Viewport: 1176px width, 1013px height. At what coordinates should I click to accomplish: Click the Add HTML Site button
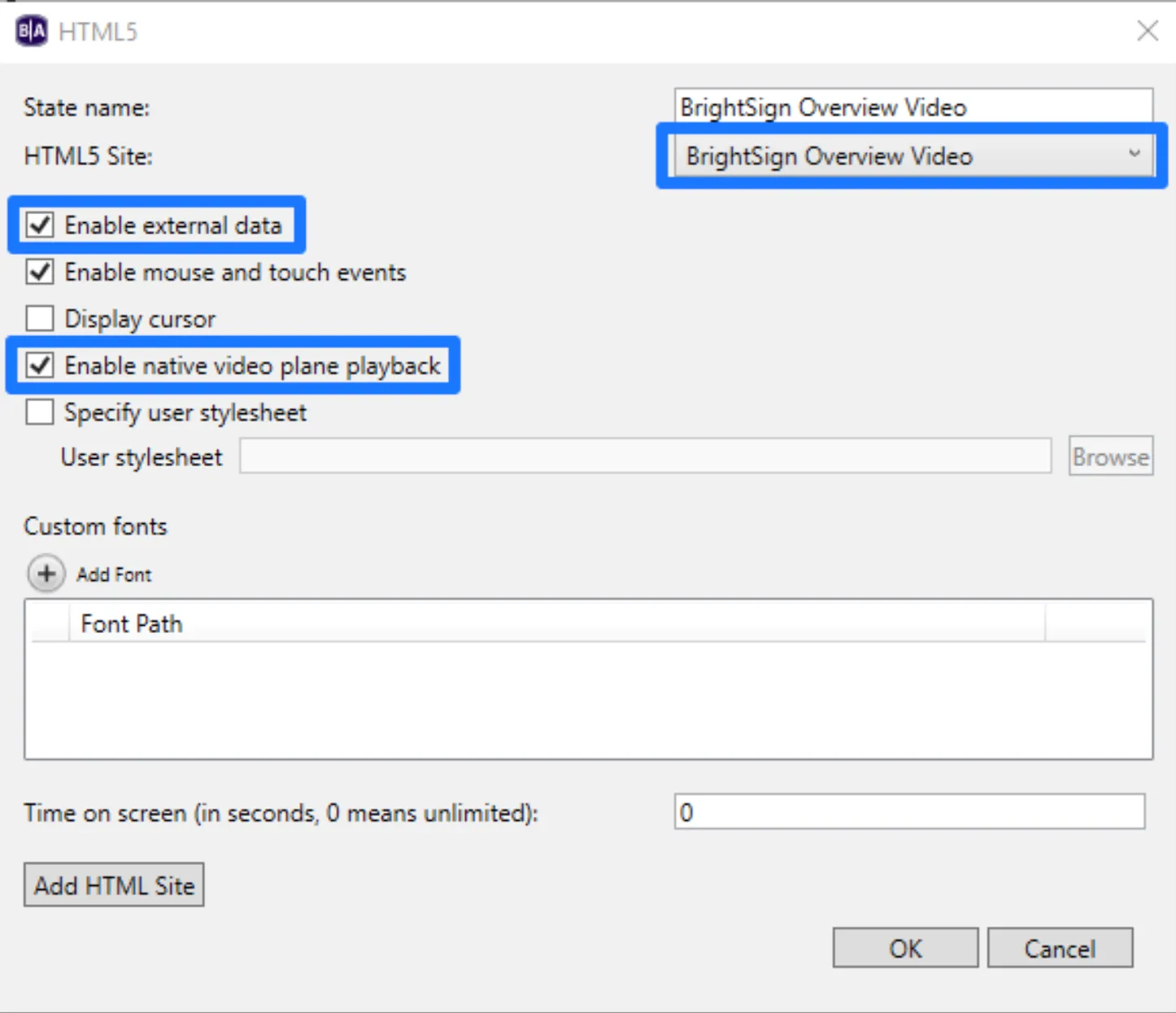point(114,884)
